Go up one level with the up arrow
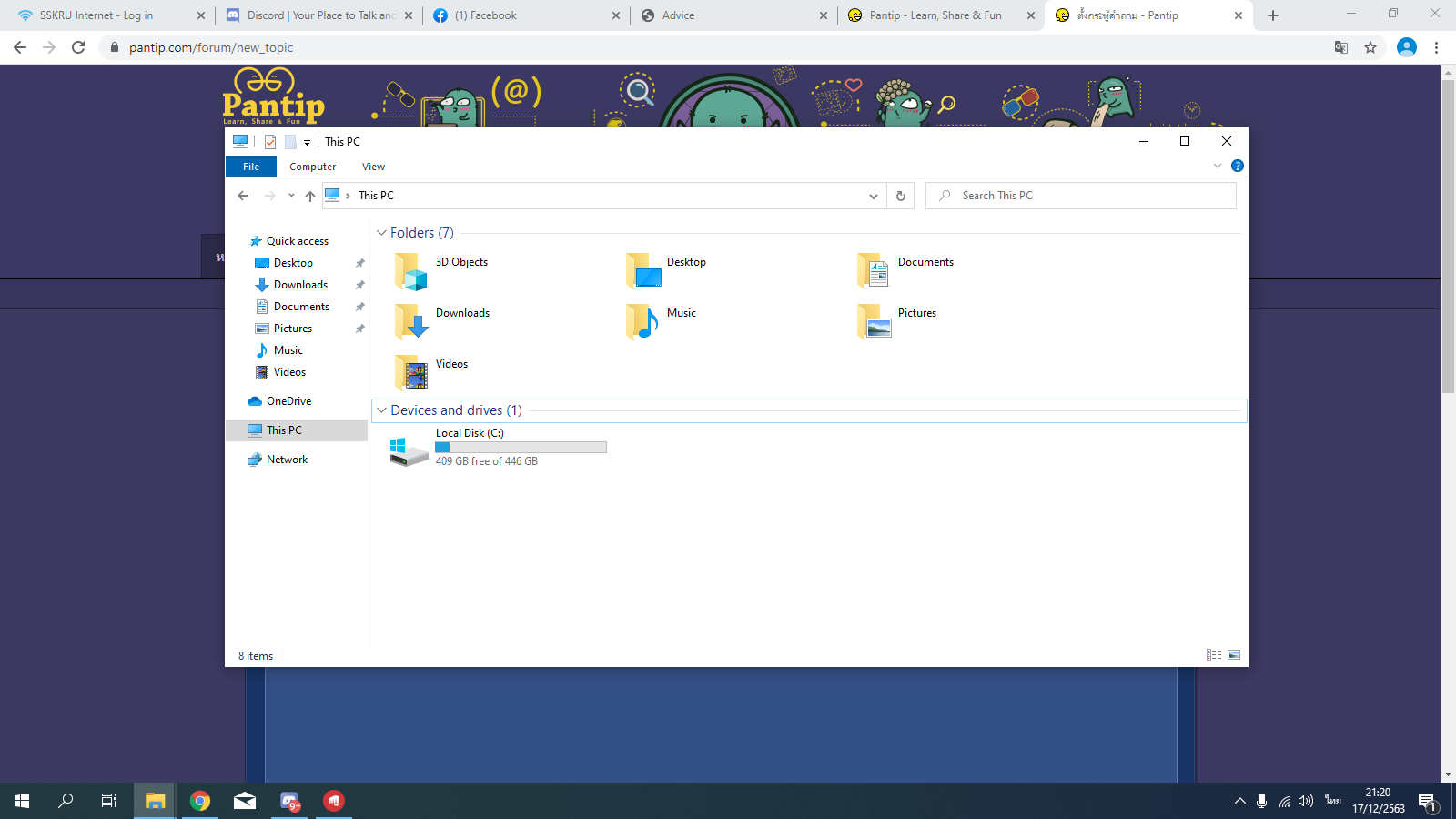The image size is (1456, 819). 310,196
